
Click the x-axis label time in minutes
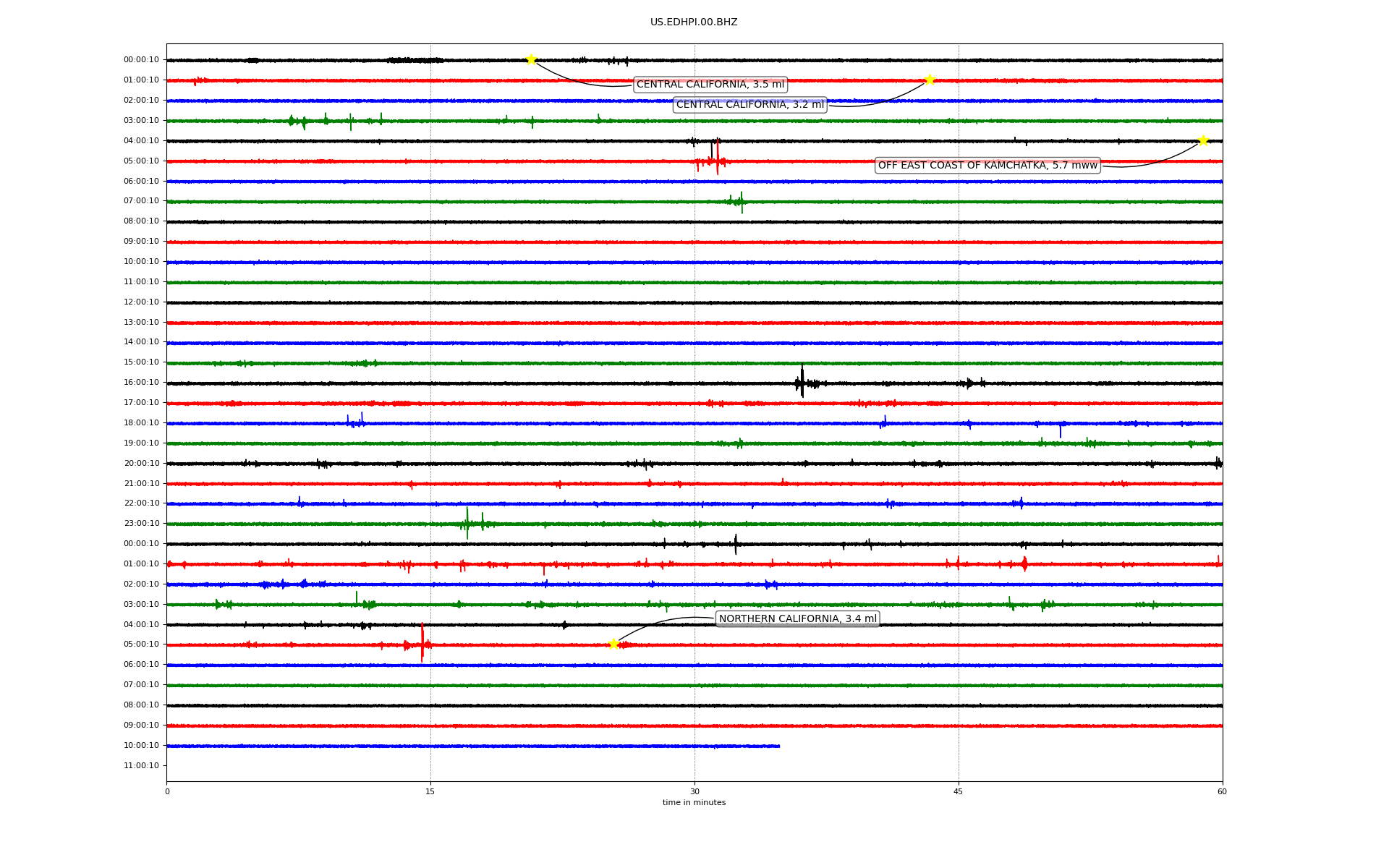click(694, 802)
